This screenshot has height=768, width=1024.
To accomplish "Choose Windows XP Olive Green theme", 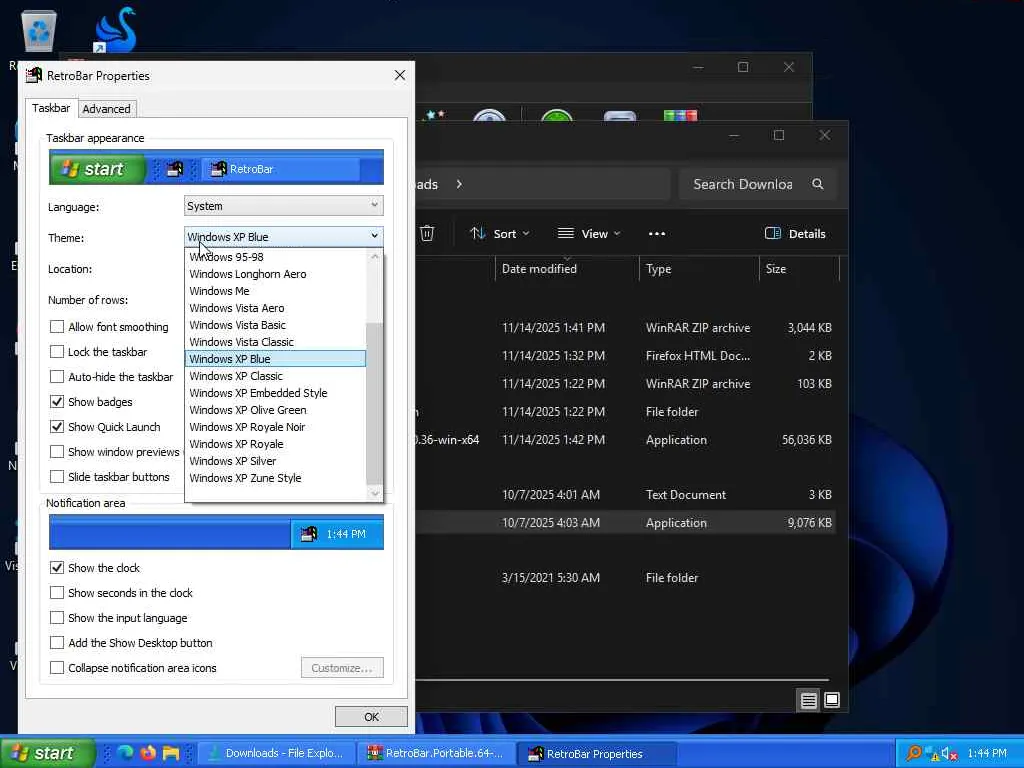I will [276, 409].
